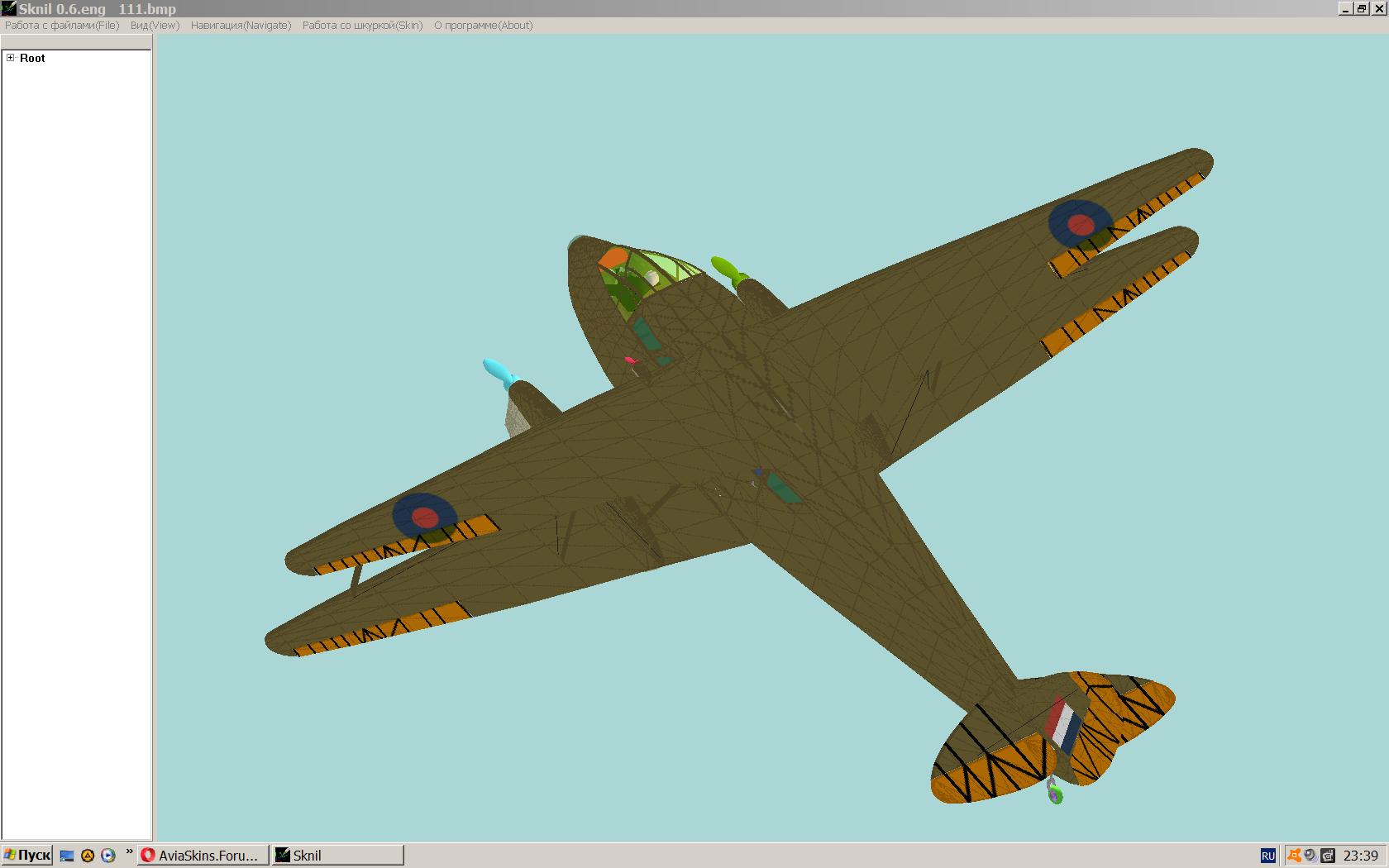Open the View (Вид) menu

pyautogui.click(x=155, y=26)
